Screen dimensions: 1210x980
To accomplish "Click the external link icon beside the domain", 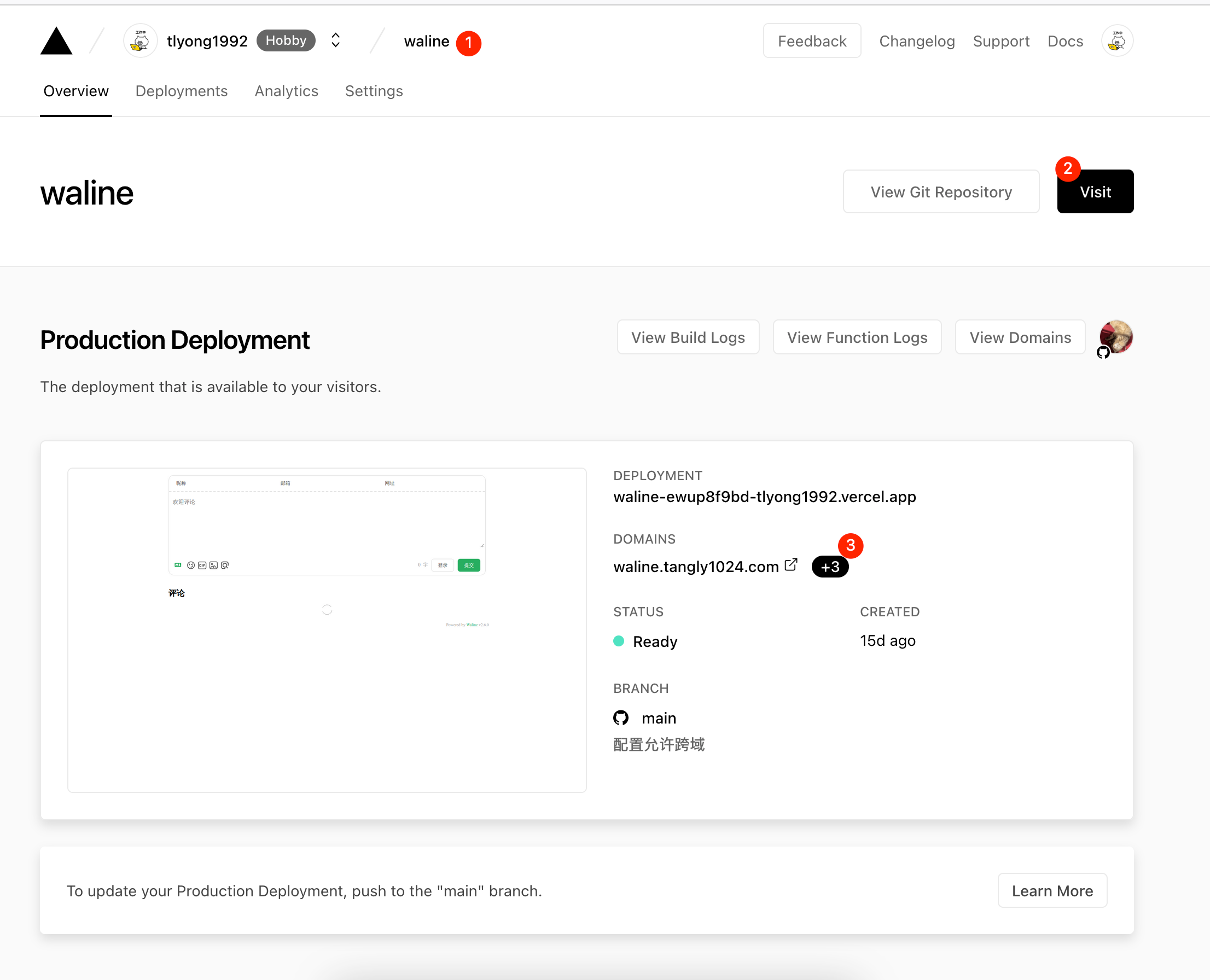I will pyautogui.click(x=791, y=564).
